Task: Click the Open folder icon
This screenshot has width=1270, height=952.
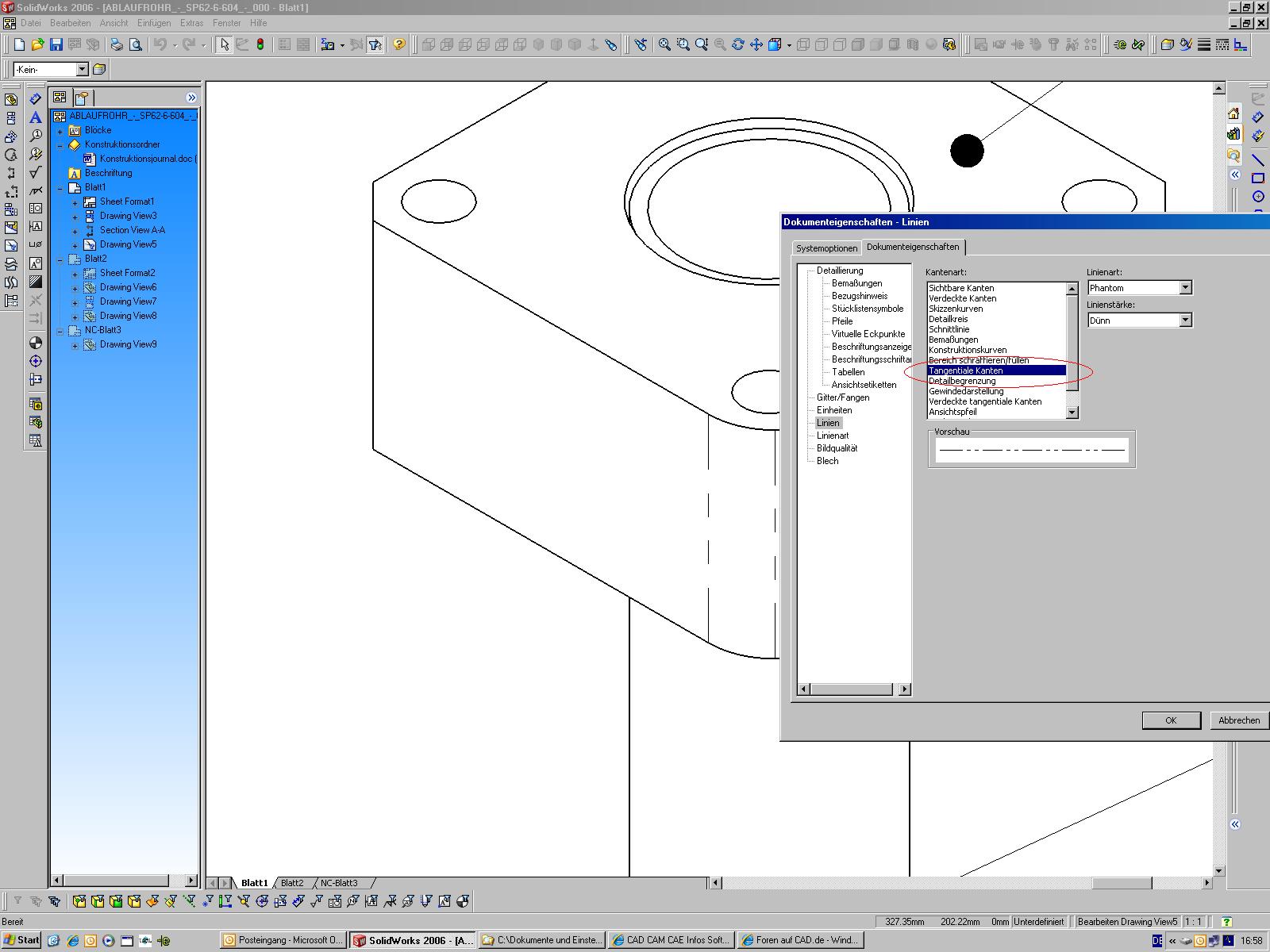Action: pyautogui.click(x=37, y=44)
